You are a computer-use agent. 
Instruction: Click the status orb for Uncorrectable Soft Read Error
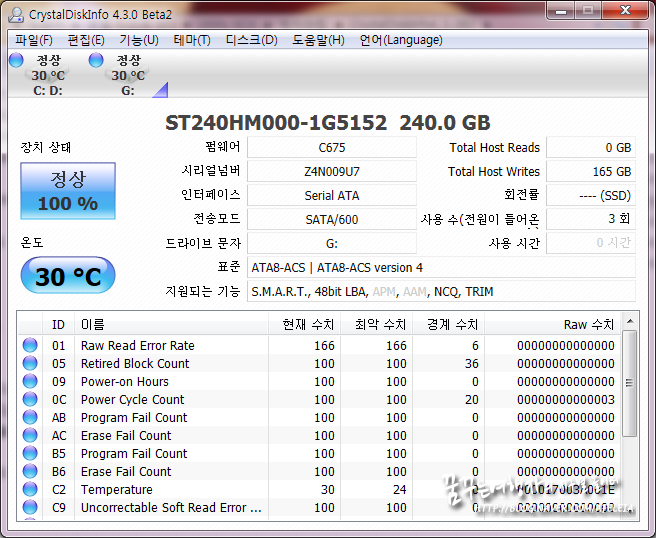(30, 507)
